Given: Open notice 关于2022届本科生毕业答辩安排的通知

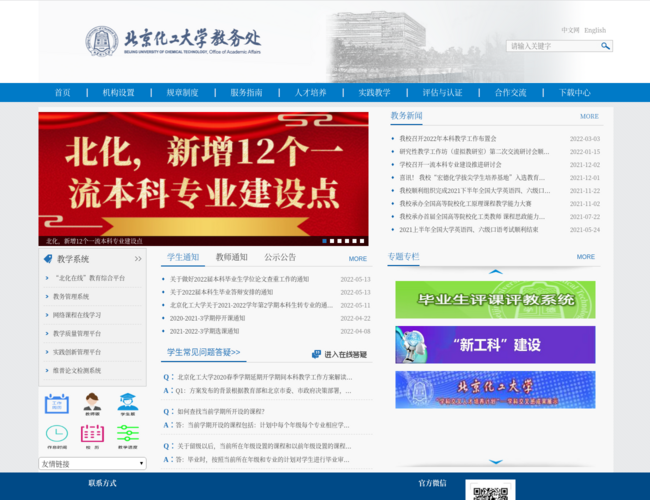Looking at the screenshot, I should [221, 292].
